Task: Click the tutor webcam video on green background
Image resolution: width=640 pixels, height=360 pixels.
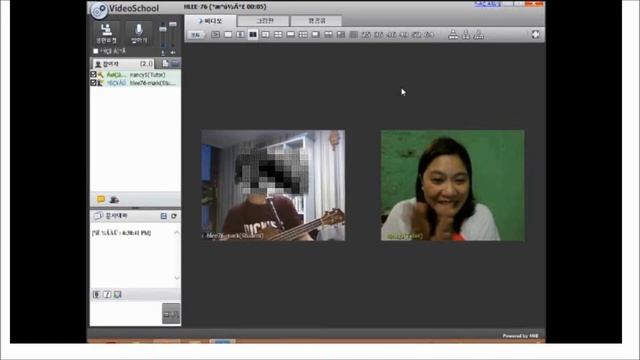Action: coord(453,185)
